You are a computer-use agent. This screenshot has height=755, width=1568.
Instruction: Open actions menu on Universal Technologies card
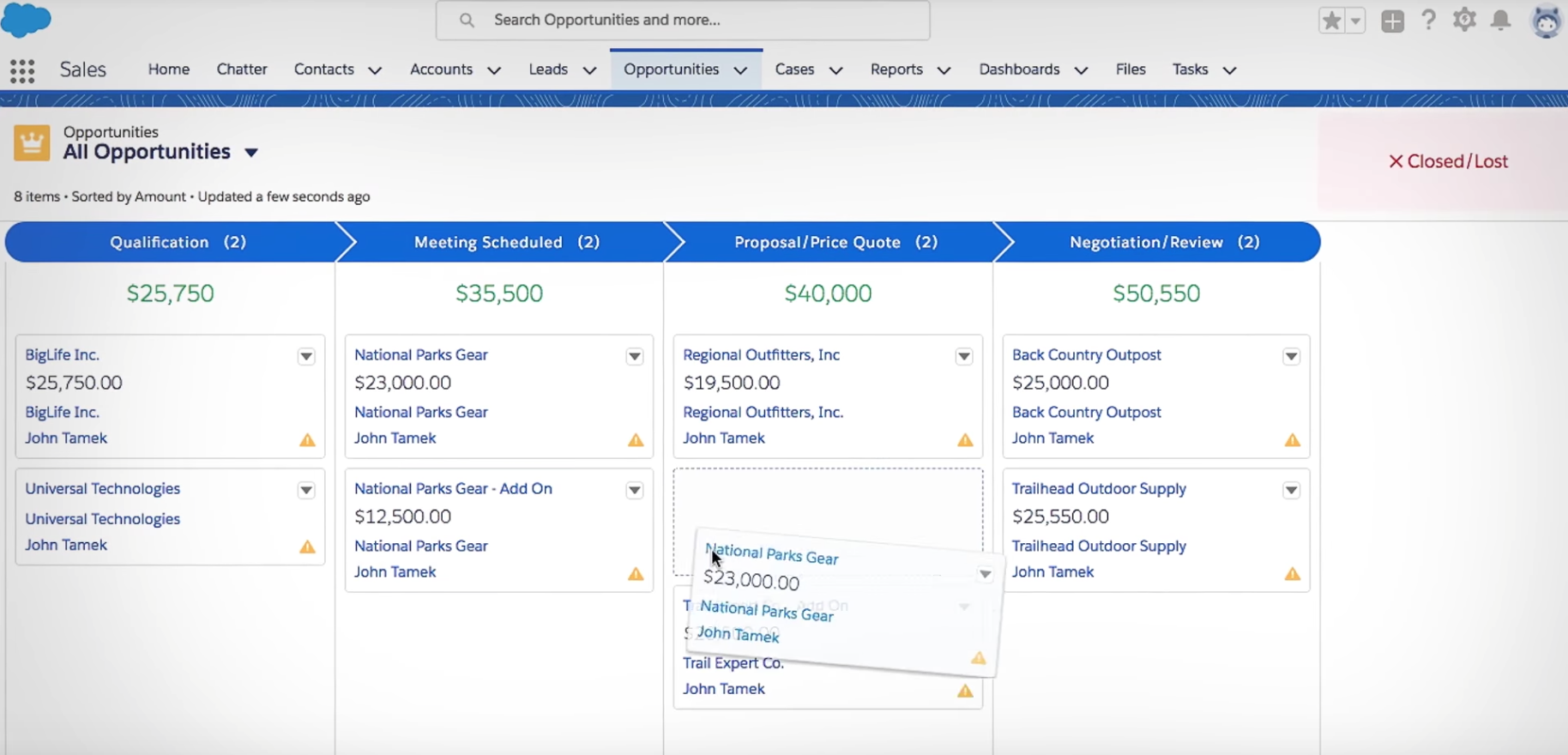point(306,490)
